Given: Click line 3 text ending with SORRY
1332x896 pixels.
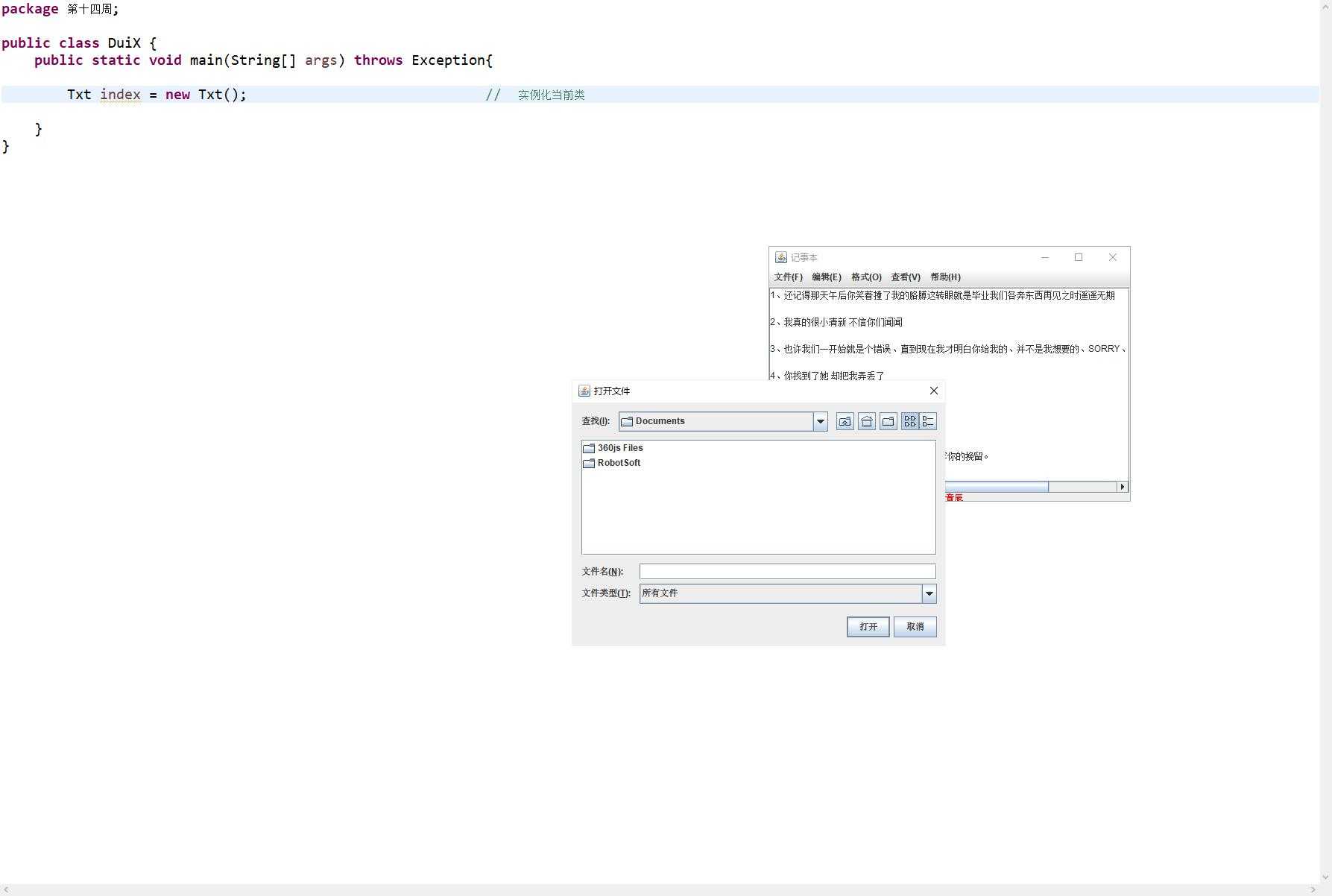Looking at the screenshot, I should 947,349.
